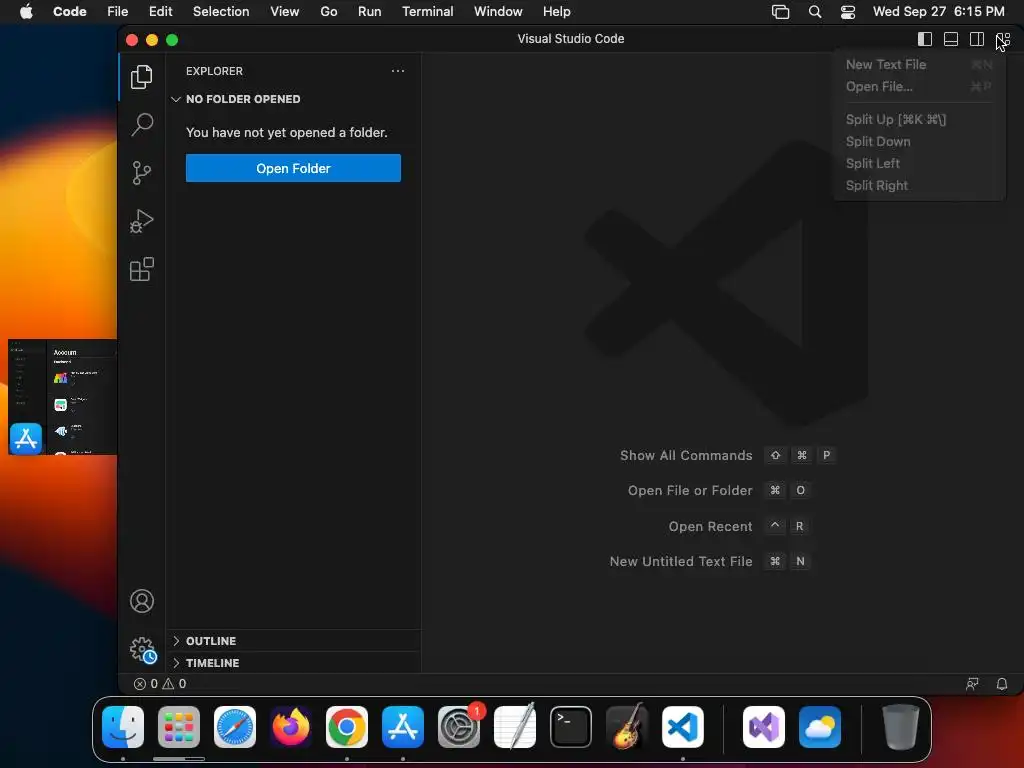Open the Apple menu

pos(26,12)
